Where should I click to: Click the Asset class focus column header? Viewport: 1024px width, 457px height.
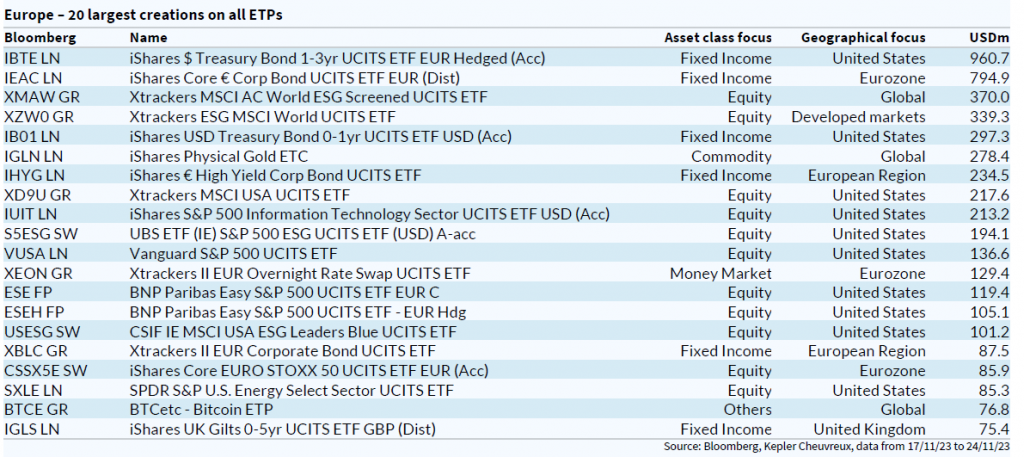click(717, 38)
